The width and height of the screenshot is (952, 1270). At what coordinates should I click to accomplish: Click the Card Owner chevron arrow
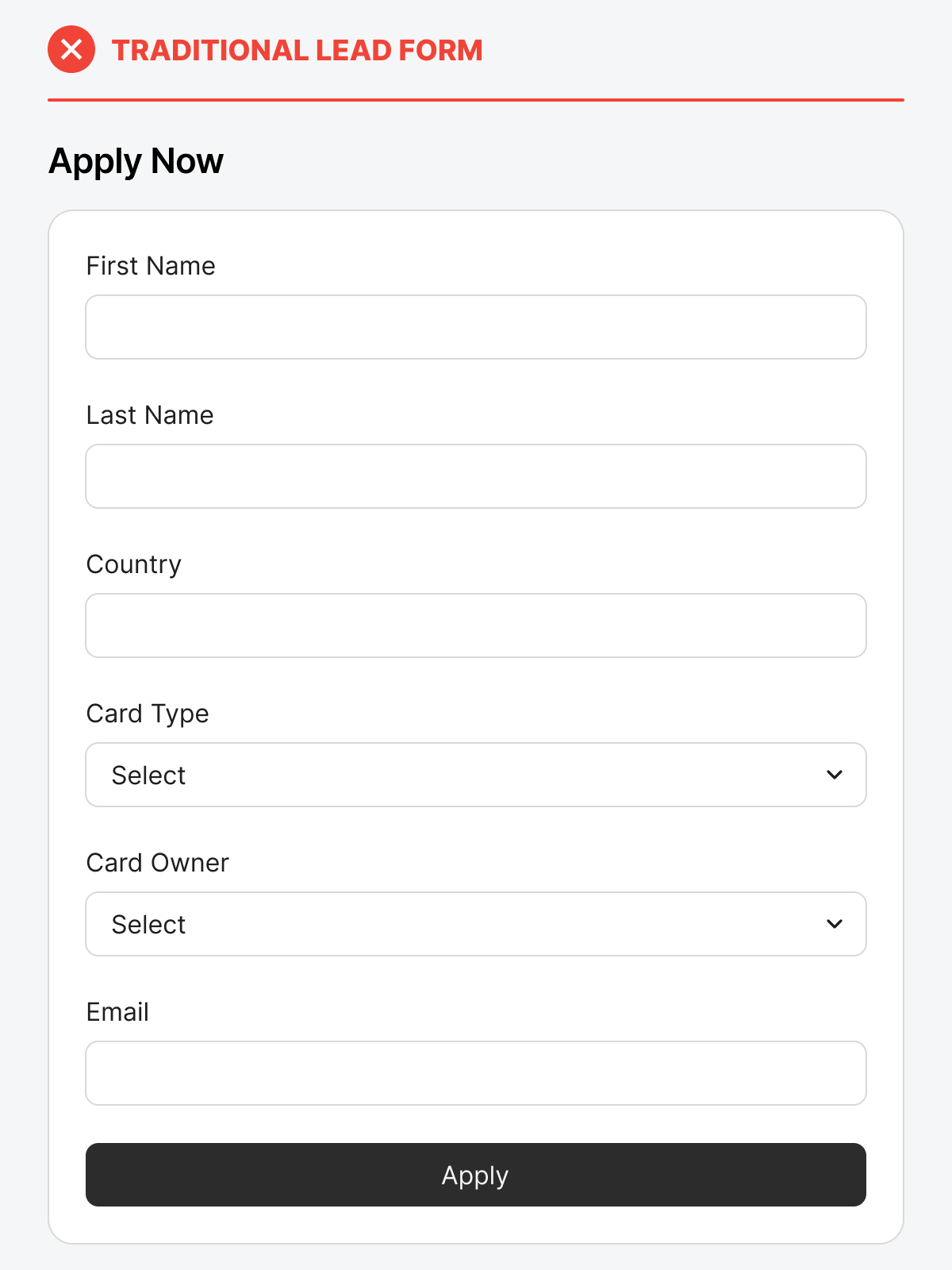pos(835,924)
